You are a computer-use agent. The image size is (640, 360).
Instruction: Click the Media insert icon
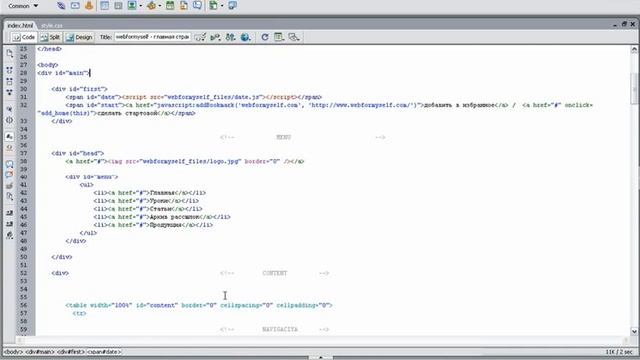pos(151,6)
